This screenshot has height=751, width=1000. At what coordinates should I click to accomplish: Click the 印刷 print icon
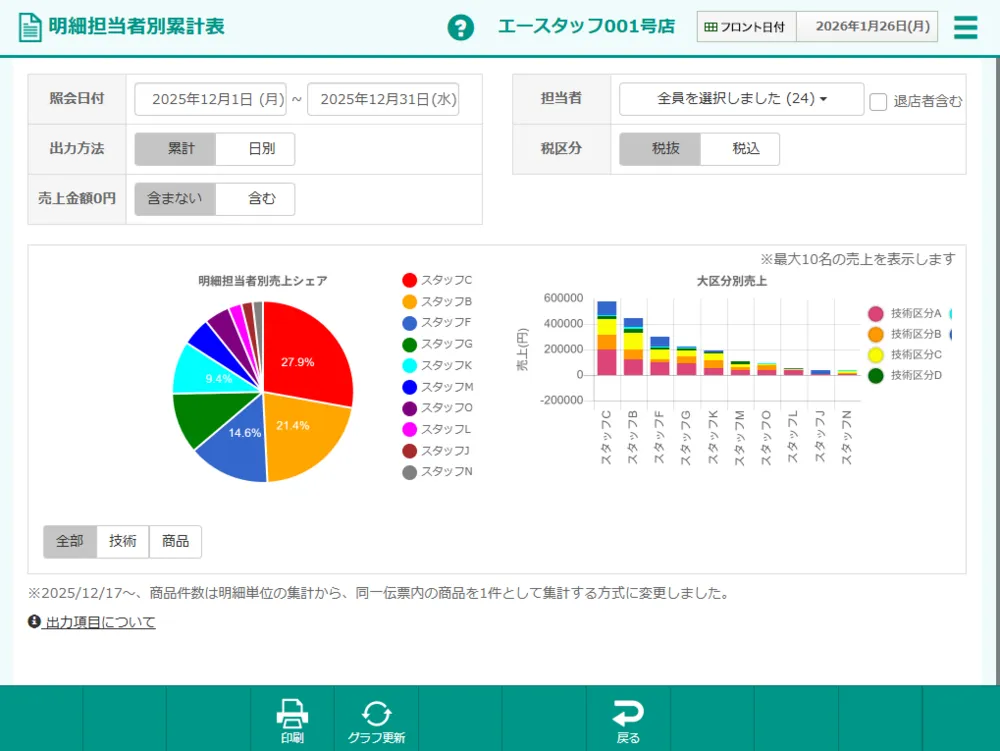click(x=291, y=712)
